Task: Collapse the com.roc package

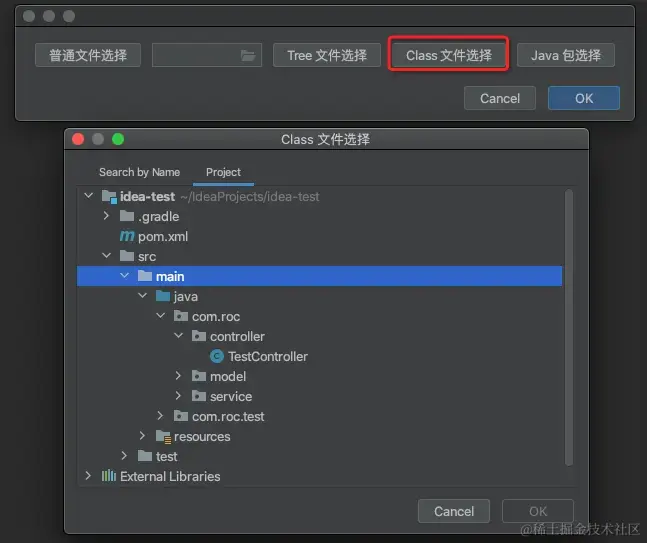Action: (161, 315)
